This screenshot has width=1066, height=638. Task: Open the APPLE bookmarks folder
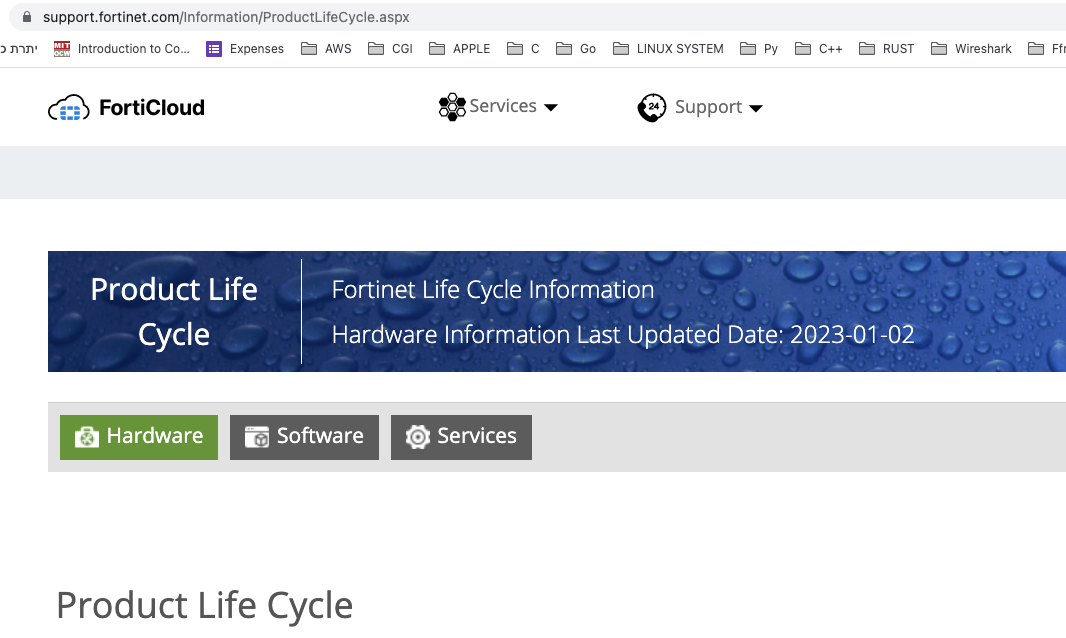click(460, 49)
